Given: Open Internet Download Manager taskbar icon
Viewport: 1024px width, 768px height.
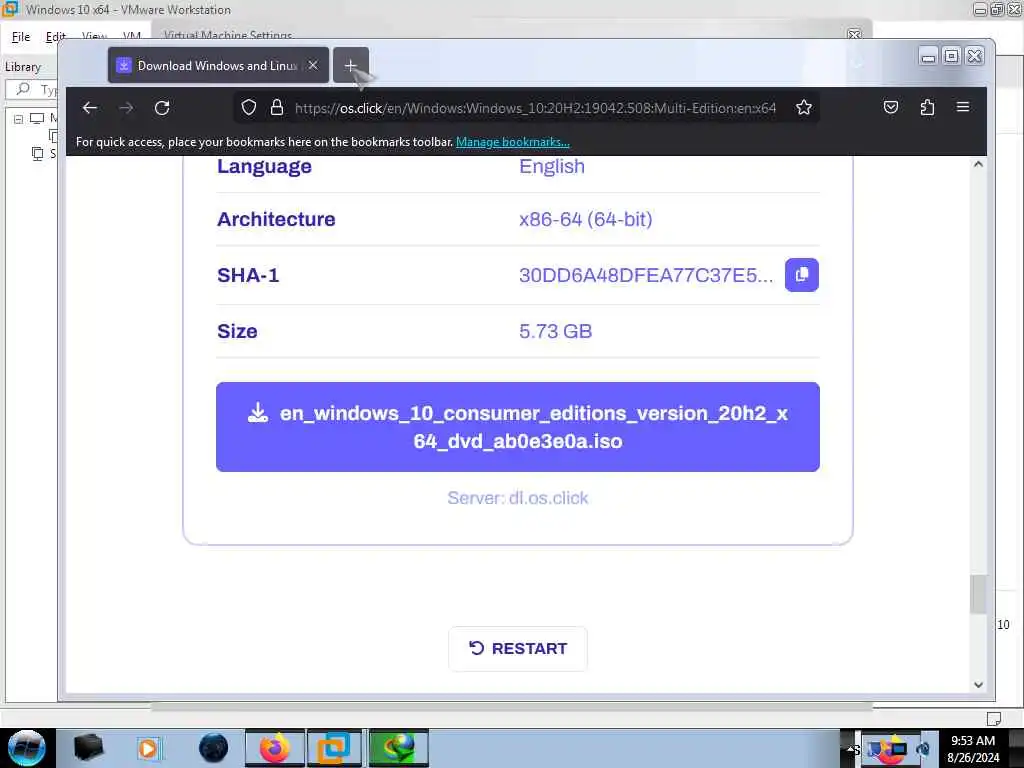Looking at the screenshot, I should [x=398, y=748].
